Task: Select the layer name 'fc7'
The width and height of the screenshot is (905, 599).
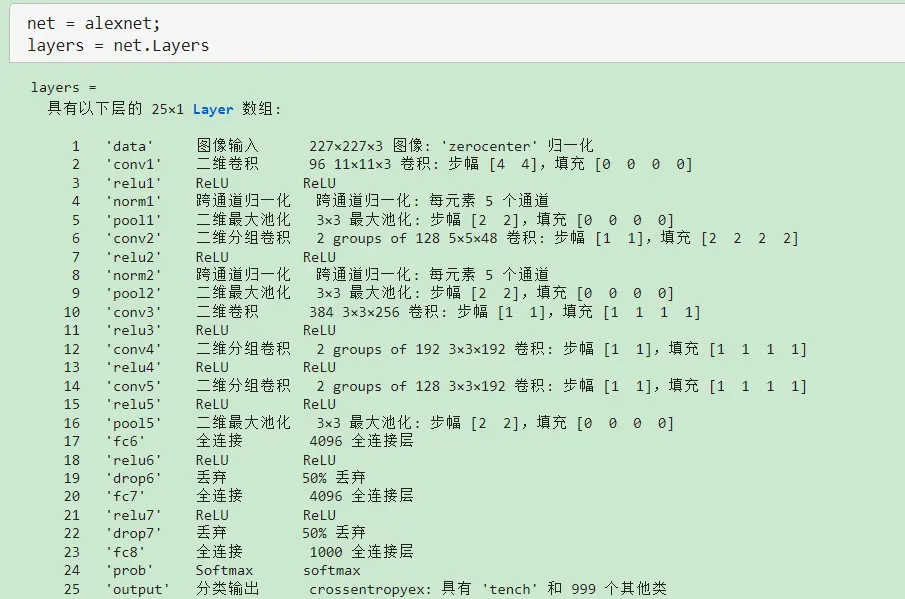Action: 125,496
